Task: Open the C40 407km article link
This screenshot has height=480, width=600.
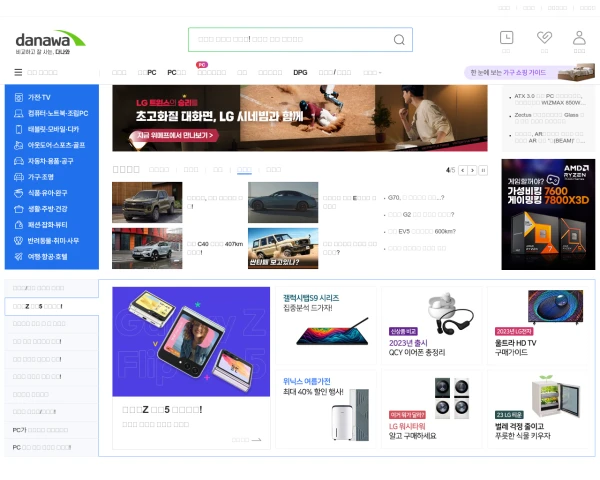Action: [215, 248]
